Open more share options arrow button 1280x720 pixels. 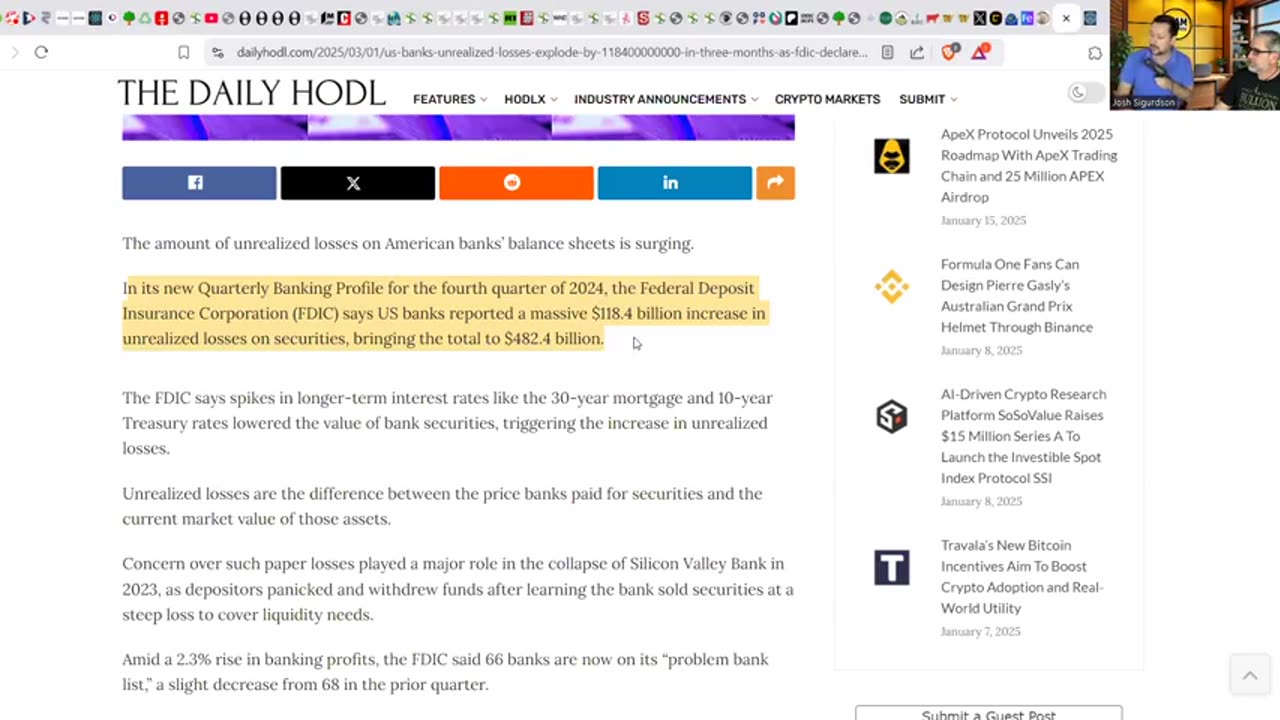tap(775, 183)
